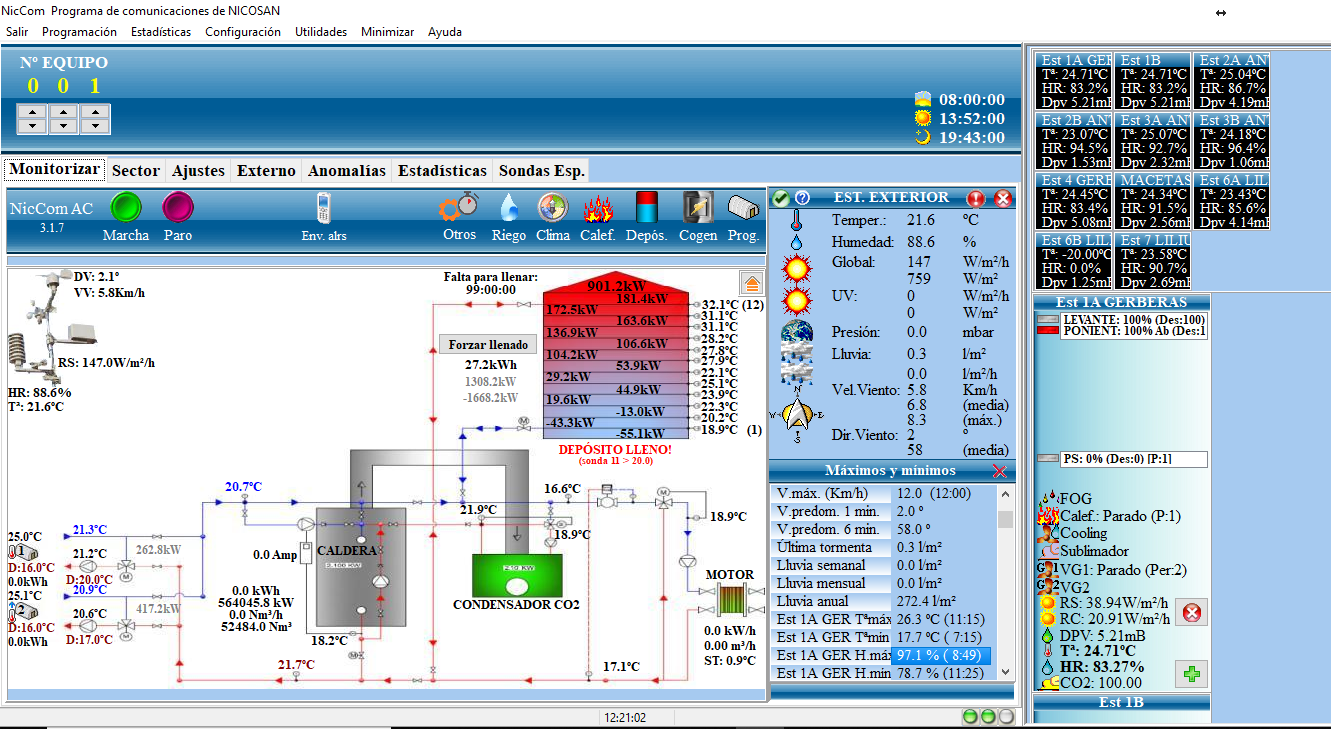Open the Depós. tank icon
Screen dimensions: 1331x729
[647, 207]
